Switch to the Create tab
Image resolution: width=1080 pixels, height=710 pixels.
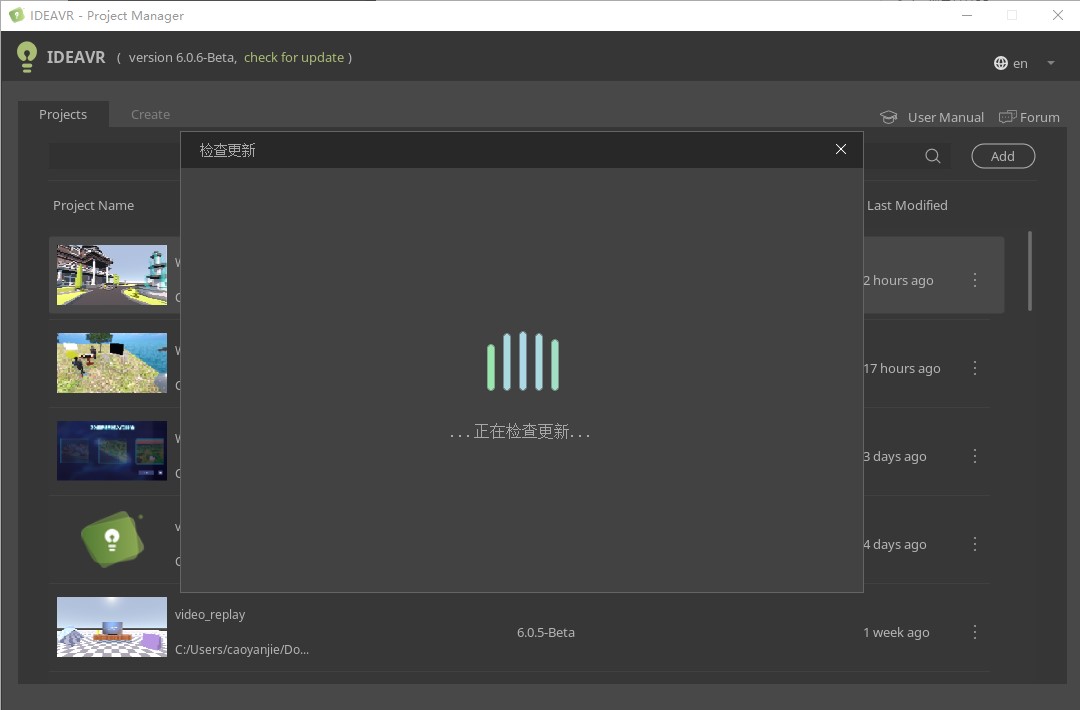pyautogui.click(x=150, y=114)
